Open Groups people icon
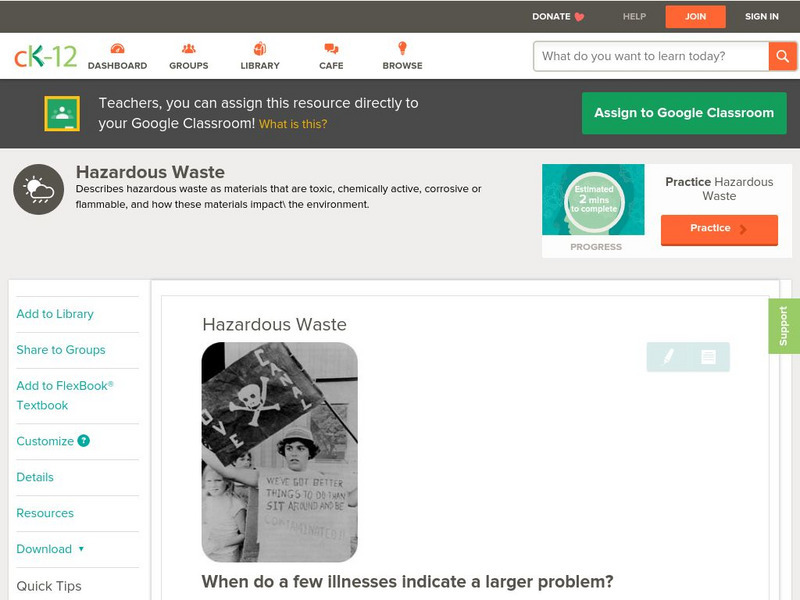This screenshot has width=800, height=600. pyautogui.click(x=189, y=48)
